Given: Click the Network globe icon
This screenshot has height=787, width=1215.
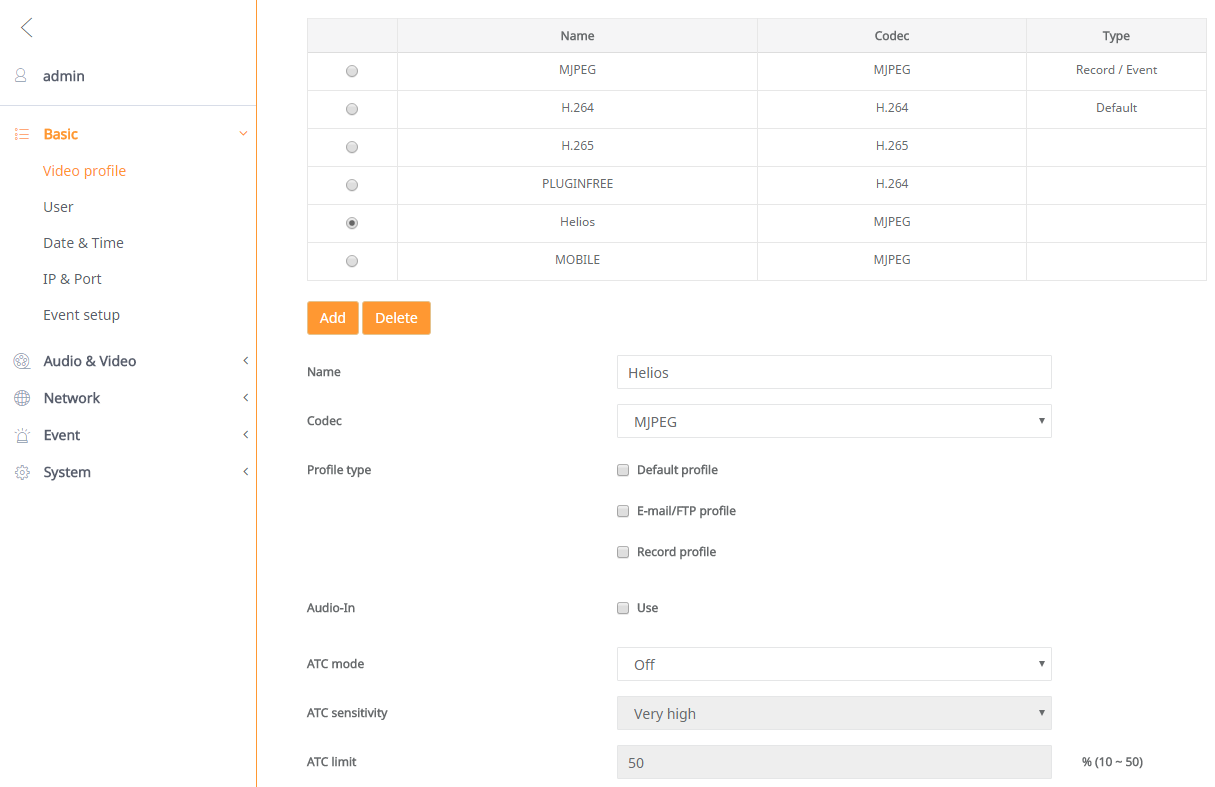Looking at the screenshot, I should (x=22, y=398).
